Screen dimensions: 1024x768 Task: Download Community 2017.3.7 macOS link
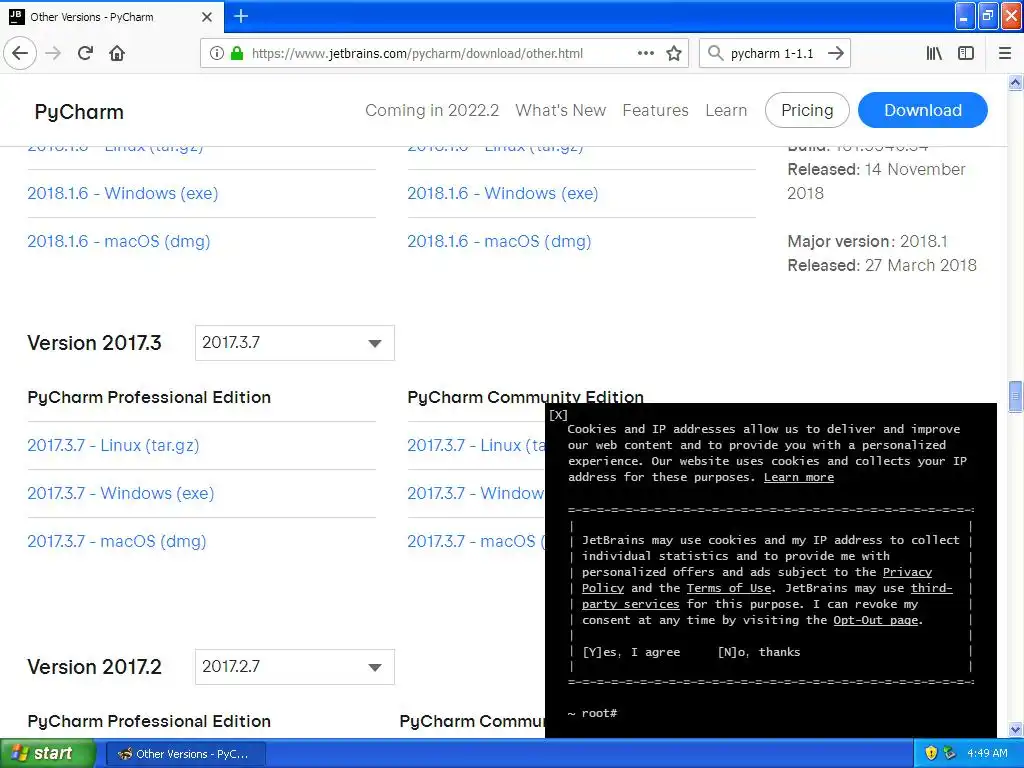pos(476,541)
